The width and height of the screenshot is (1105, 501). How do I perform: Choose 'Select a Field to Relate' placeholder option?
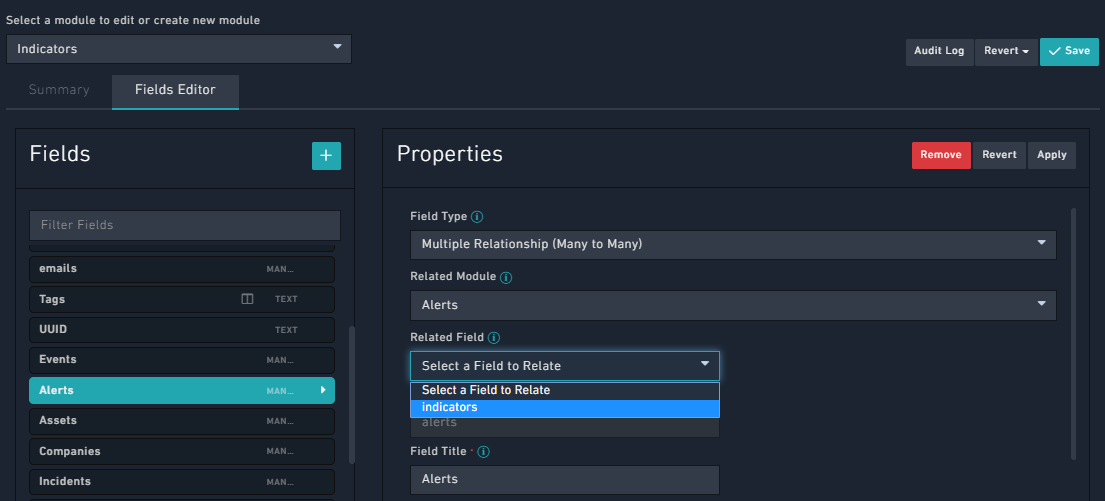(564, 390)
